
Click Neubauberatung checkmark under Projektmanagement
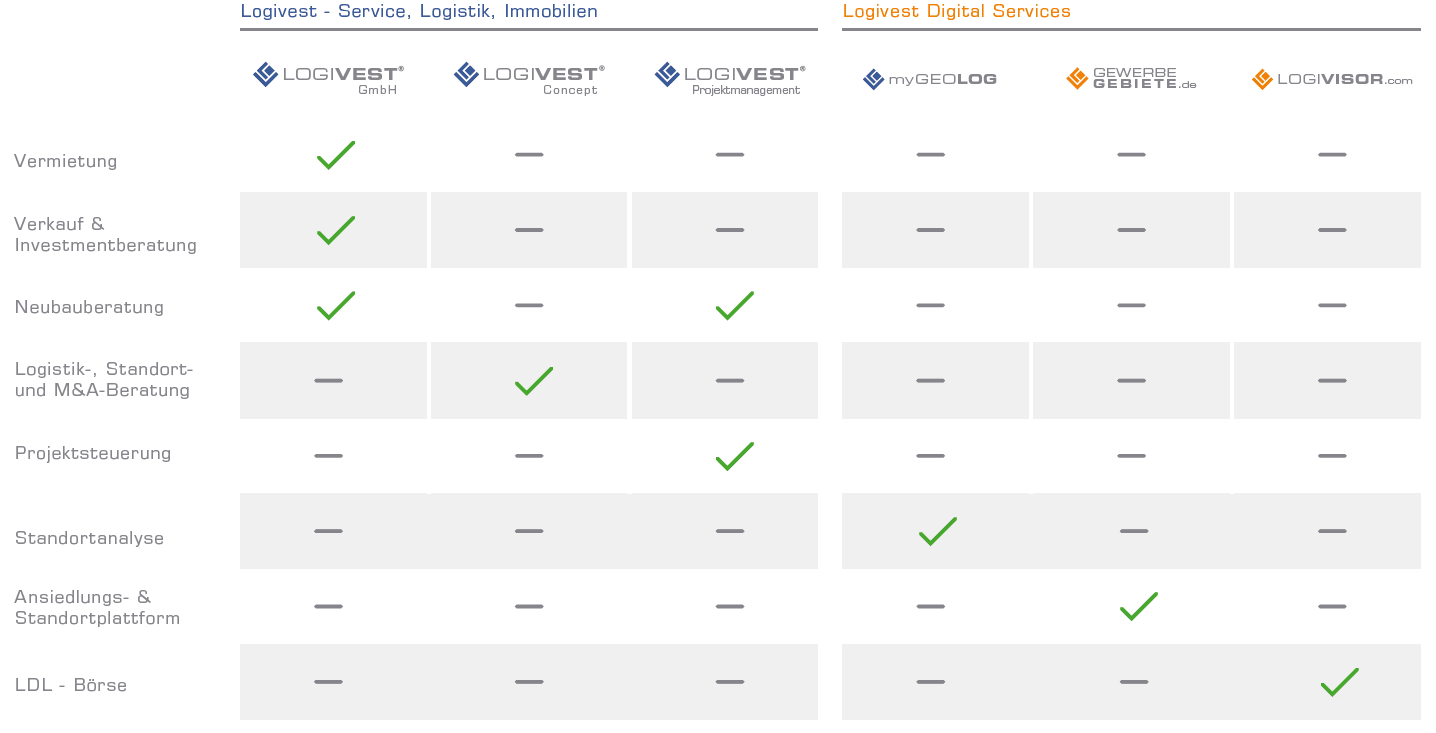[735, 305]
